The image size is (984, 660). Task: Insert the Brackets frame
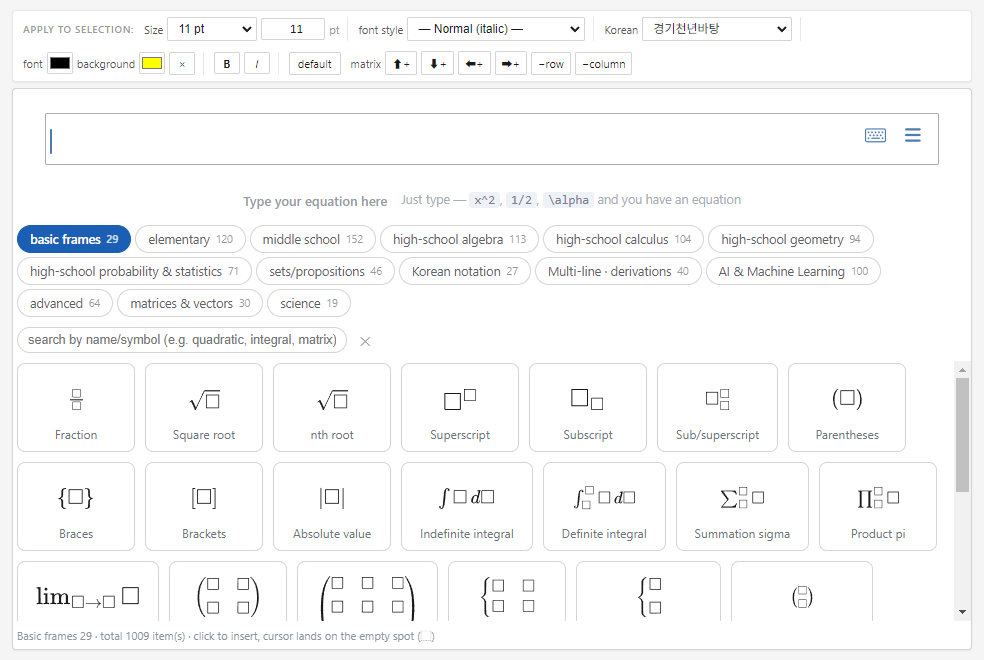(x=204, y=506)
